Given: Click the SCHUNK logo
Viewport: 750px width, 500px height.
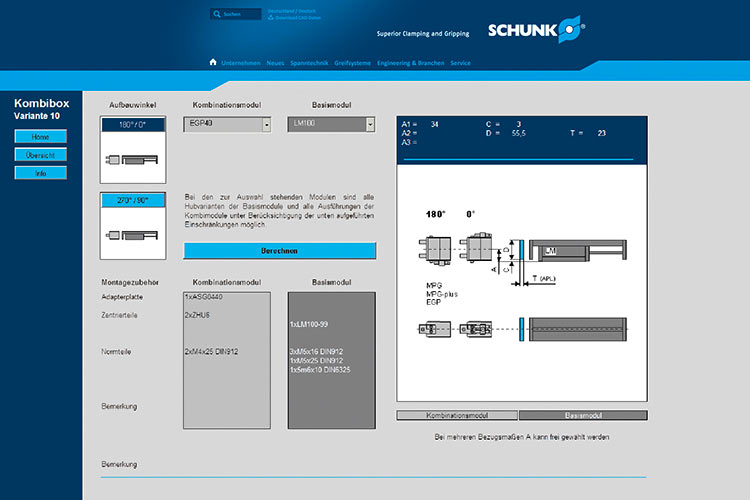Looking at the screenshot, I should click(536, 30).
